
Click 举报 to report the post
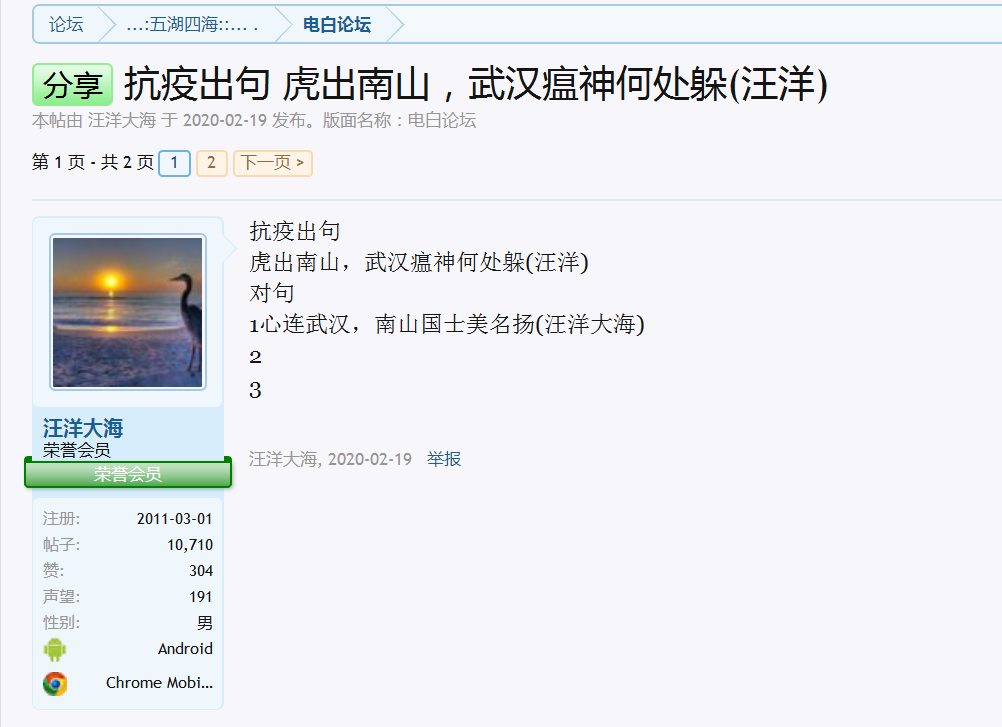(x=444, y=459)
